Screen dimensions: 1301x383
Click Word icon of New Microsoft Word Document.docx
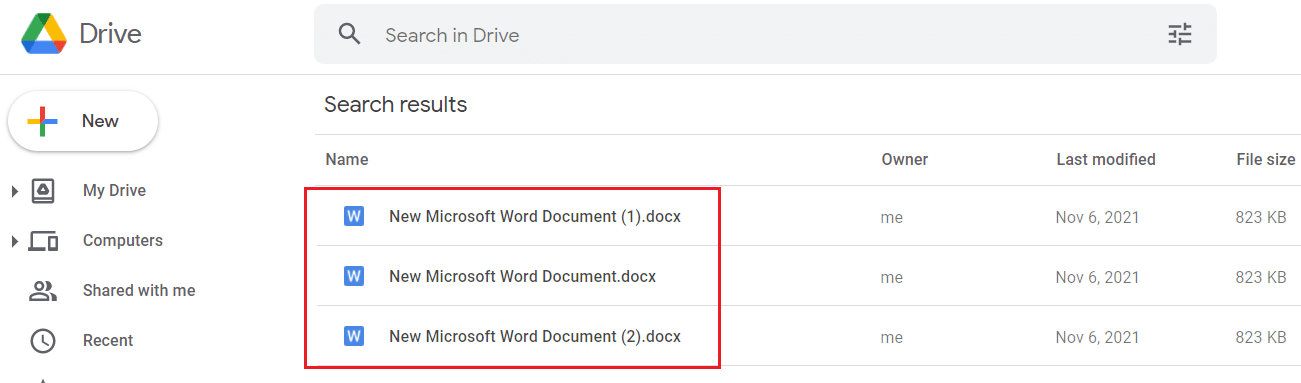coord(353,276)
